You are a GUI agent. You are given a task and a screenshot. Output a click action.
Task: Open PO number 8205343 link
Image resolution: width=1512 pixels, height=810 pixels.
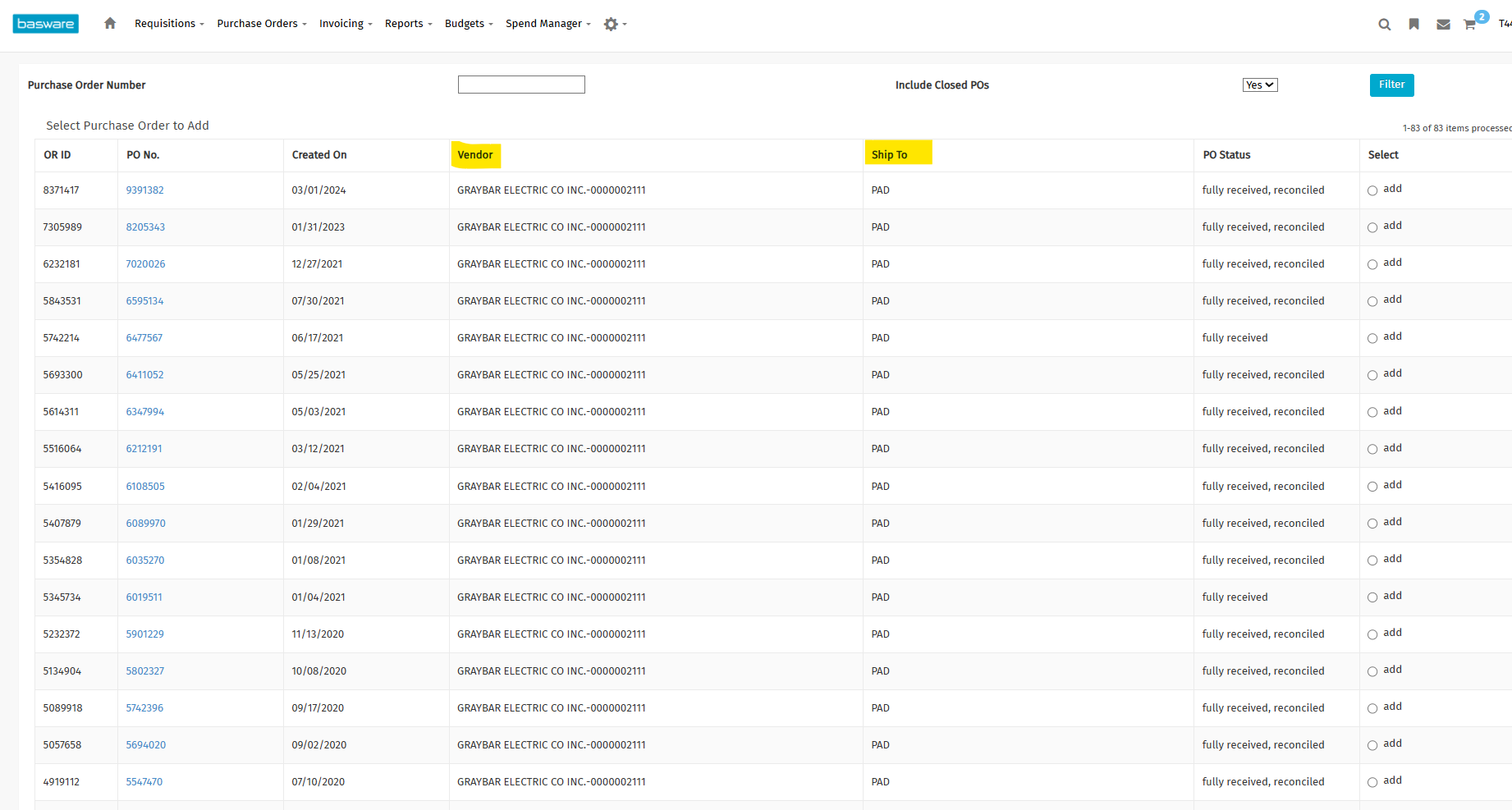point(145,227)
